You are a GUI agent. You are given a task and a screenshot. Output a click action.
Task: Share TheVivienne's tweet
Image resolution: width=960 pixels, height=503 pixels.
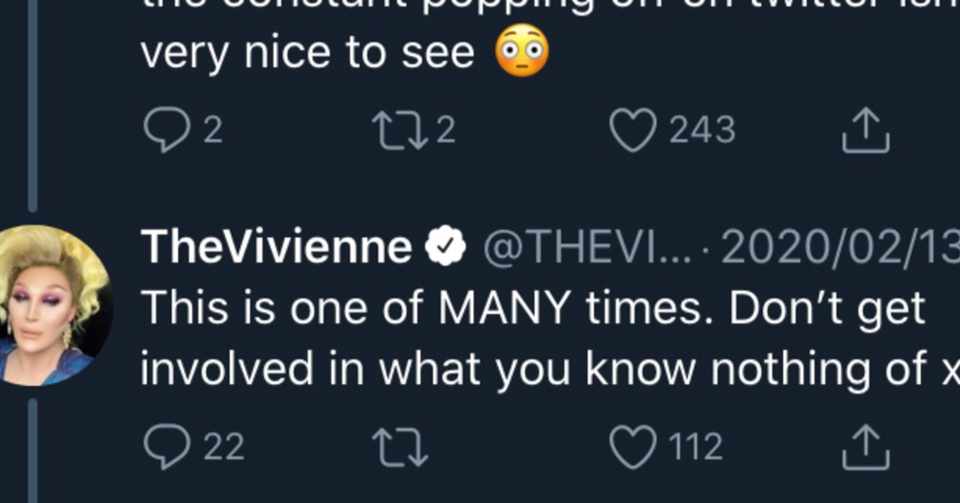[865, 448]
